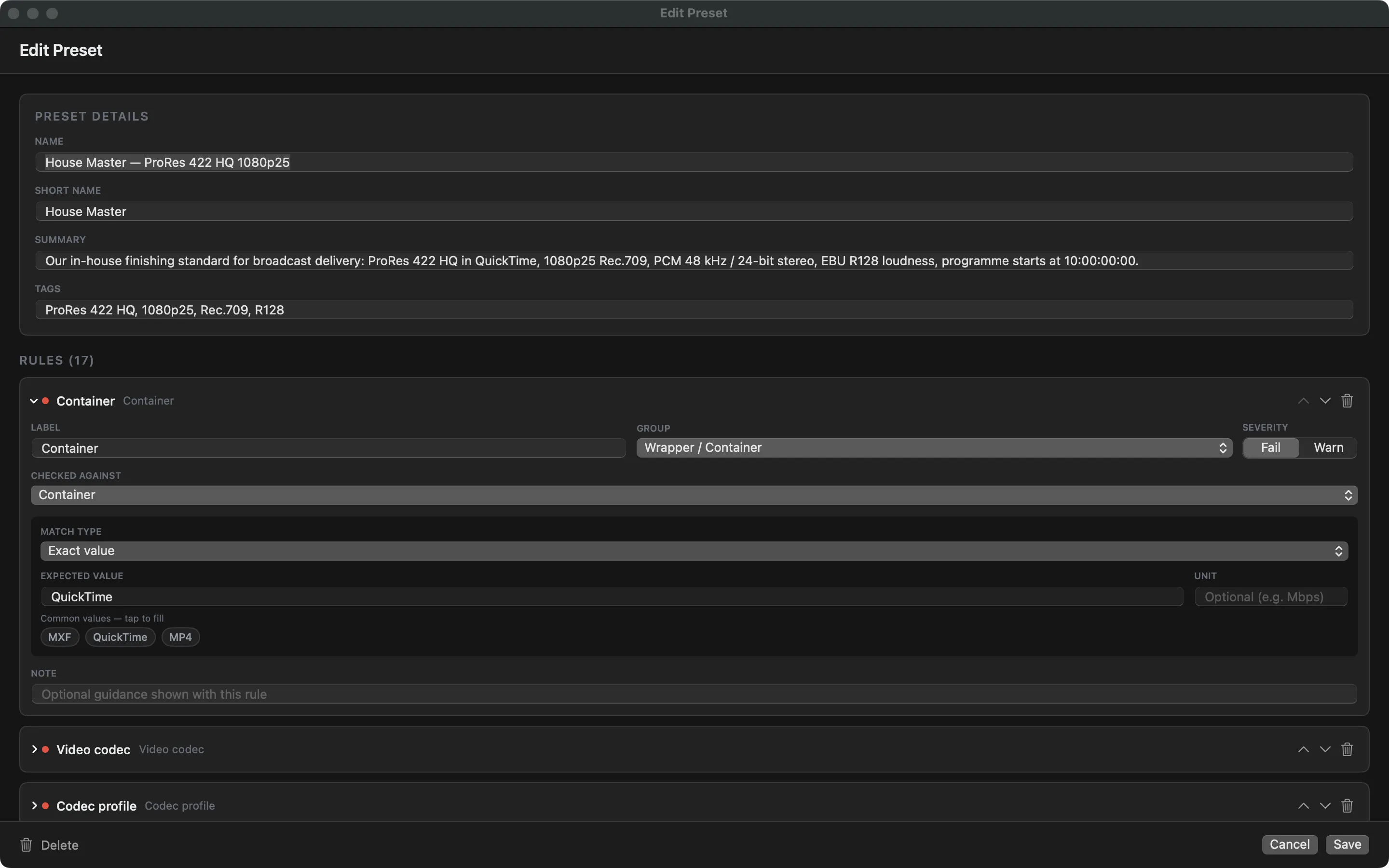Fill expected value with MXF chip
Screen dimensions: 1389x868
coord(60,637)
